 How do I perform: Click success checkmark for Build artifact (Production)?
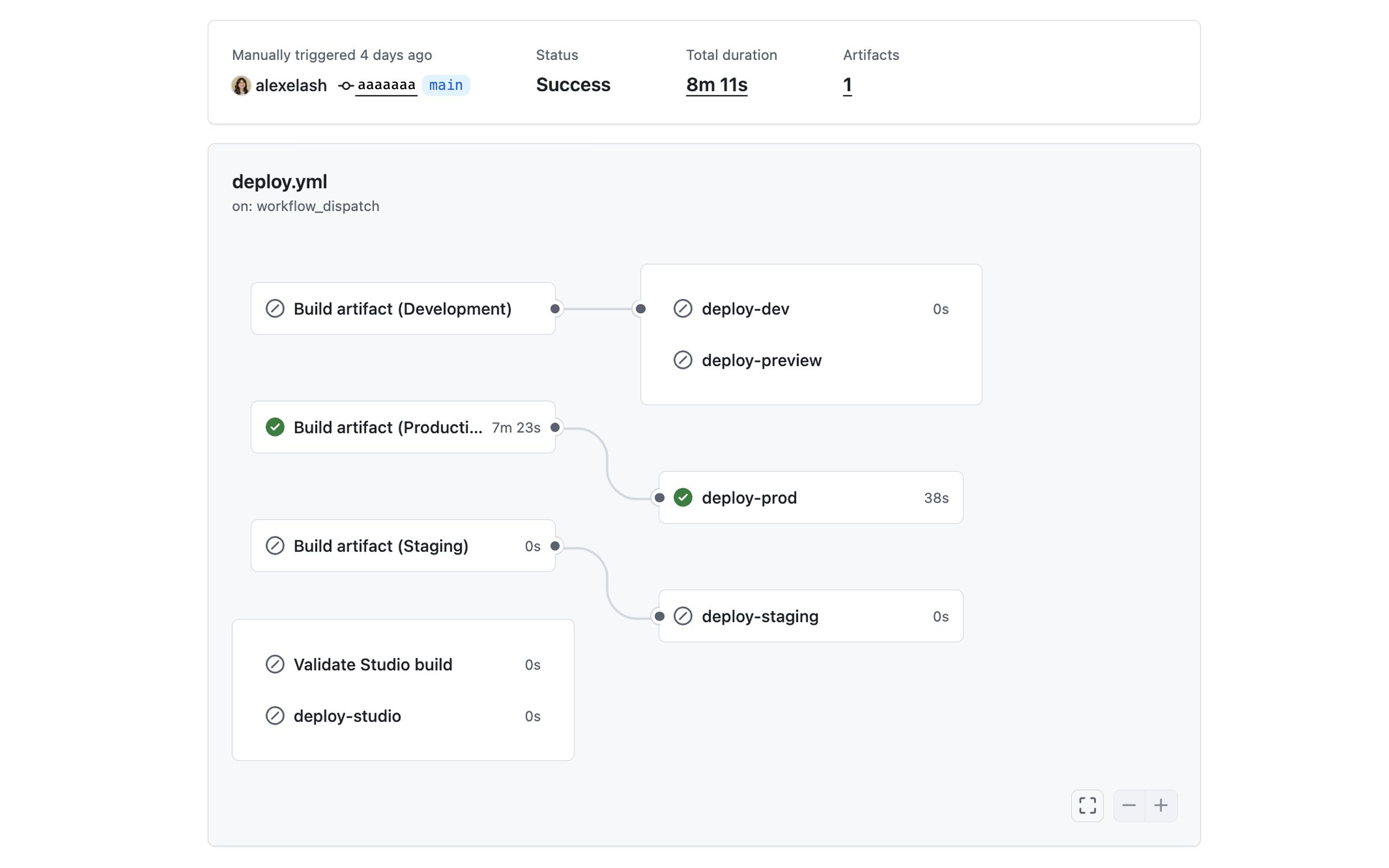coord(275,427)
